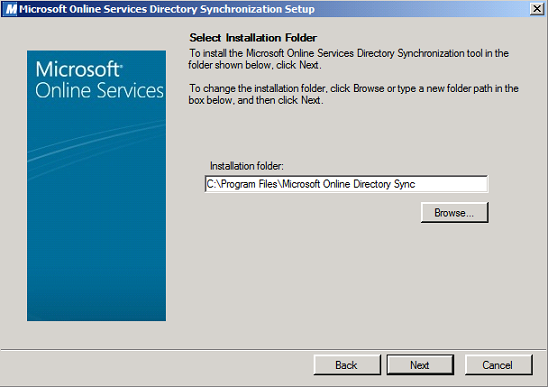The height and width of the screenshot is (387, 548).
Task: Click the 'To install the Microsoft Online...' paragraph
Action: tap(348, 59)
